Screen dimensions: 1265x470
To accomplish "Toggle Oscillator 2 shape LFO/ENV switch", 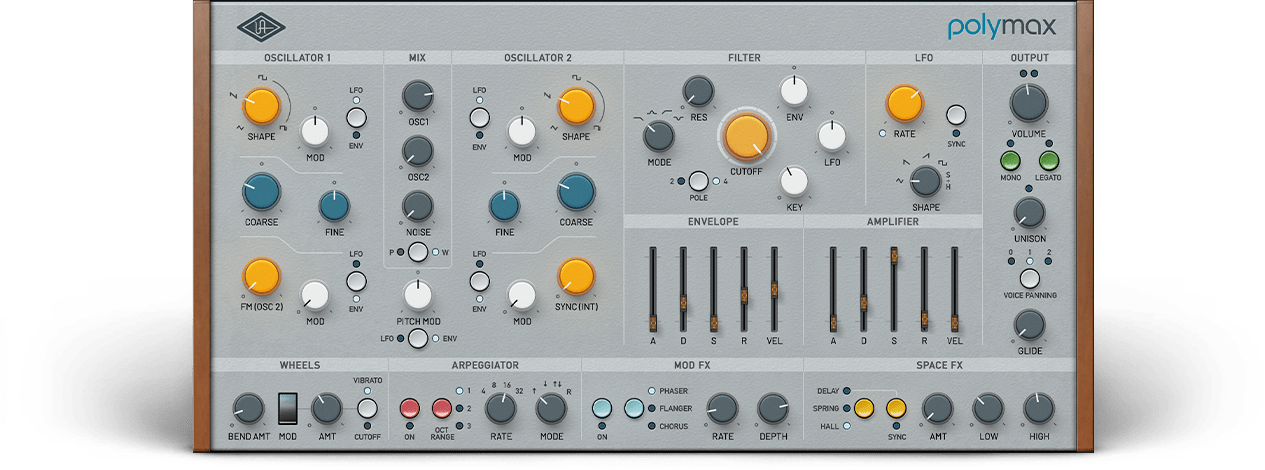I will click(480, 118).
